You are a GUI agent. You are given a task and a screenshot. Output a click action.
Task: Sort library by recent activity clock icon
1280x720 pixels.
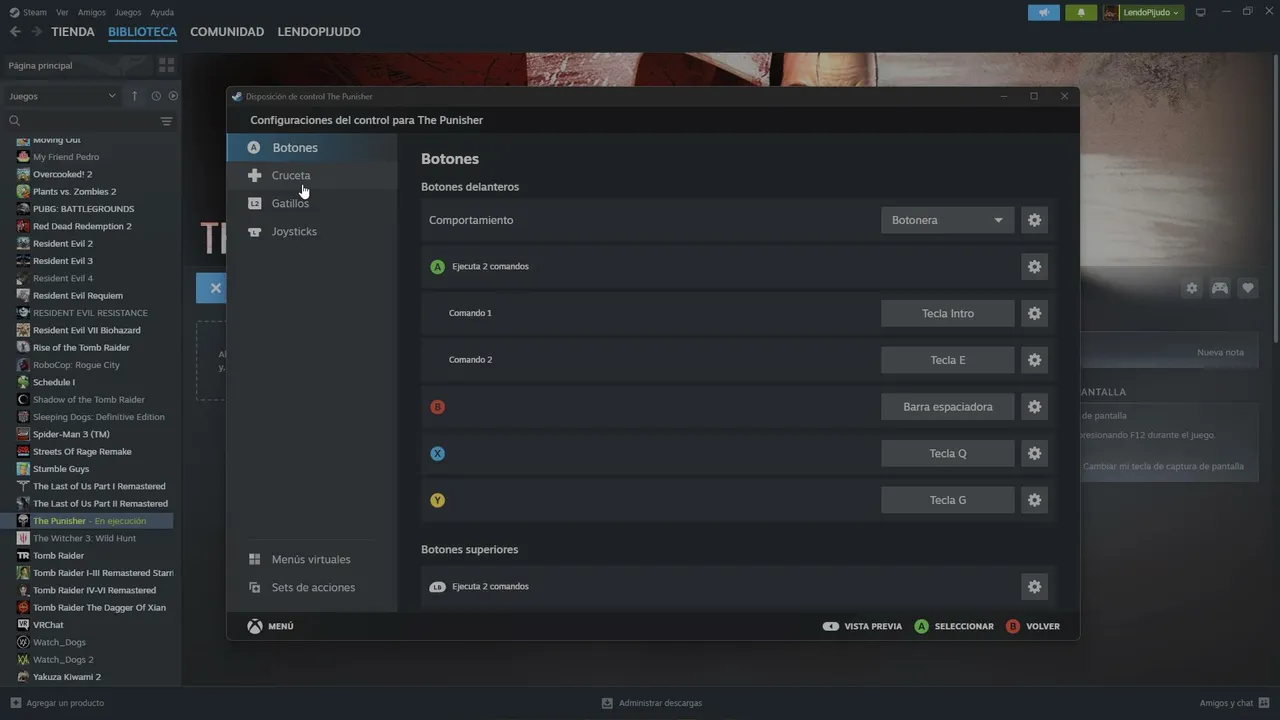pos(156,96)
